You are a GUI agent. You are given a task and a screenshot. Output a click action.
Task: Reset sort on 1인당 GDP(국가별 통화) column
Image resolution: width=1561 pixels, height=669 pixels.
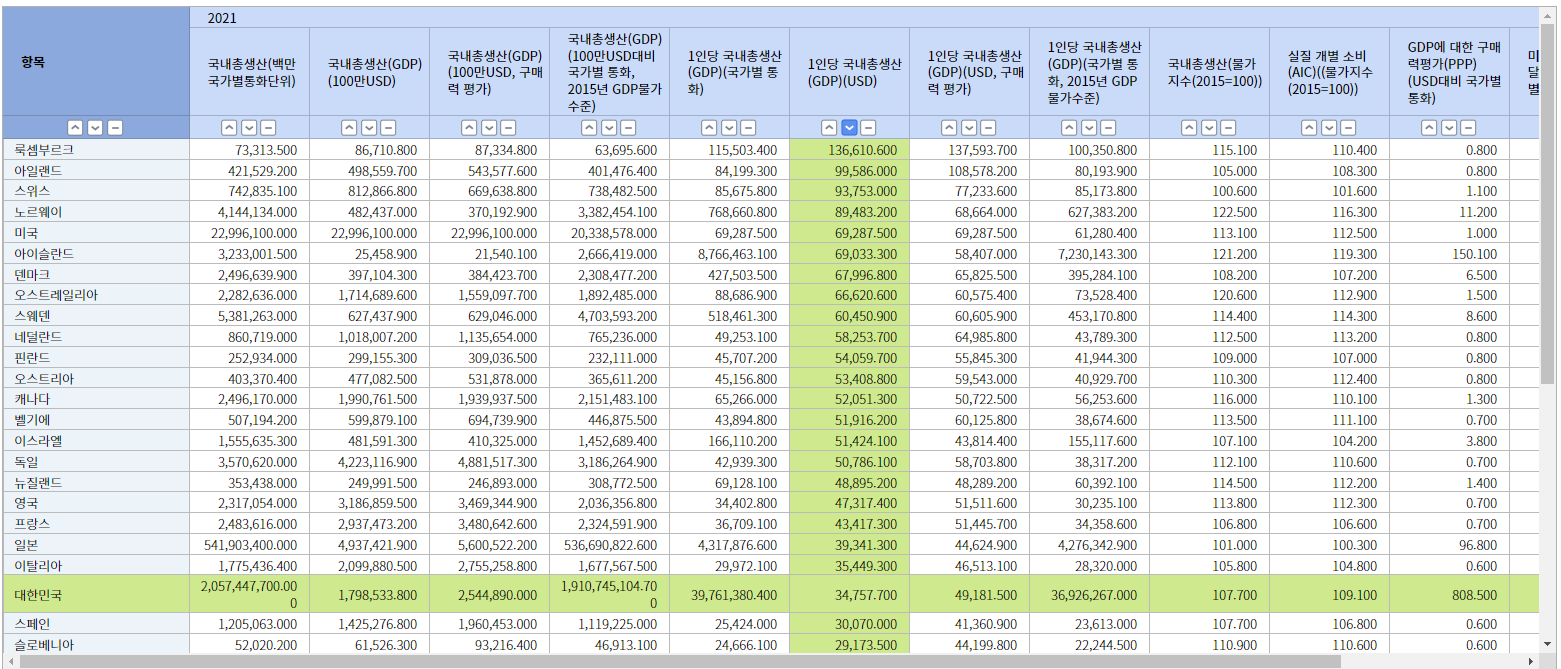749,128
